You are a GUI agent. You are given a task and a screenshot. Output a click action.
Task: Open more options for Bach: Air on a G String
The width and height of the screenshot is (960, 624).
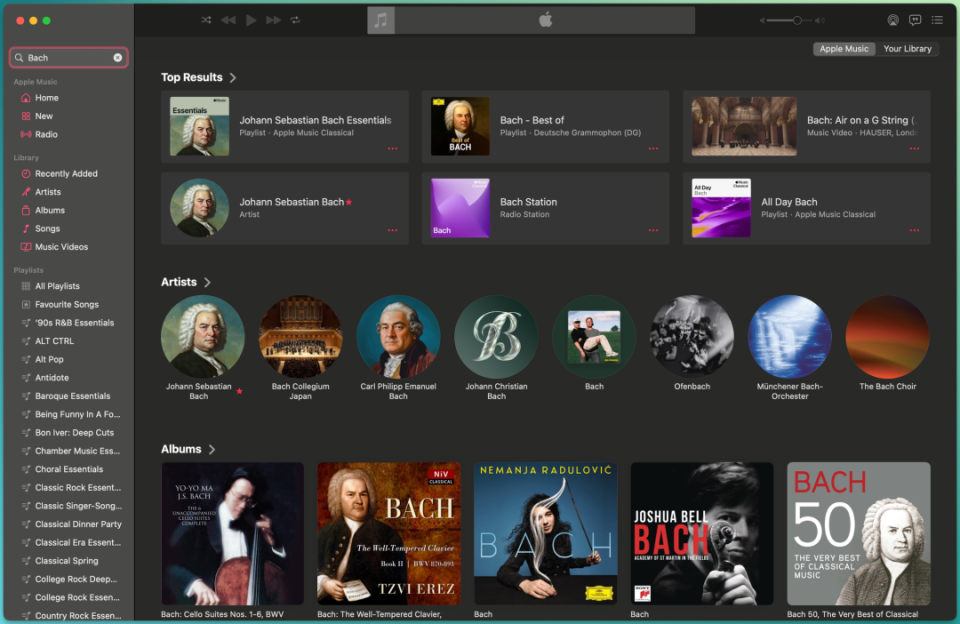click(x=914, y=149)
